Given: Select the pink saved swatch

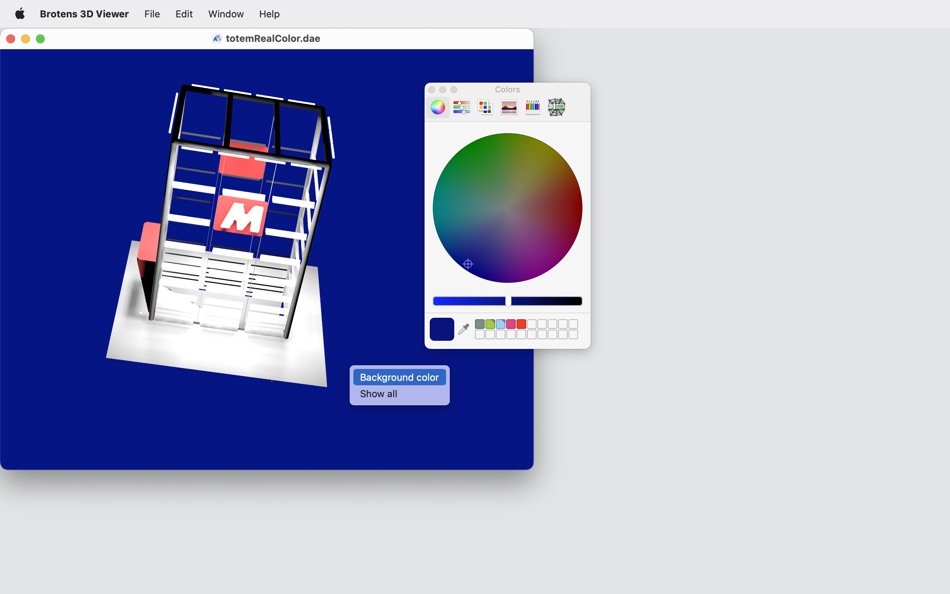Looking at the screenshot, I should point(511,324).
